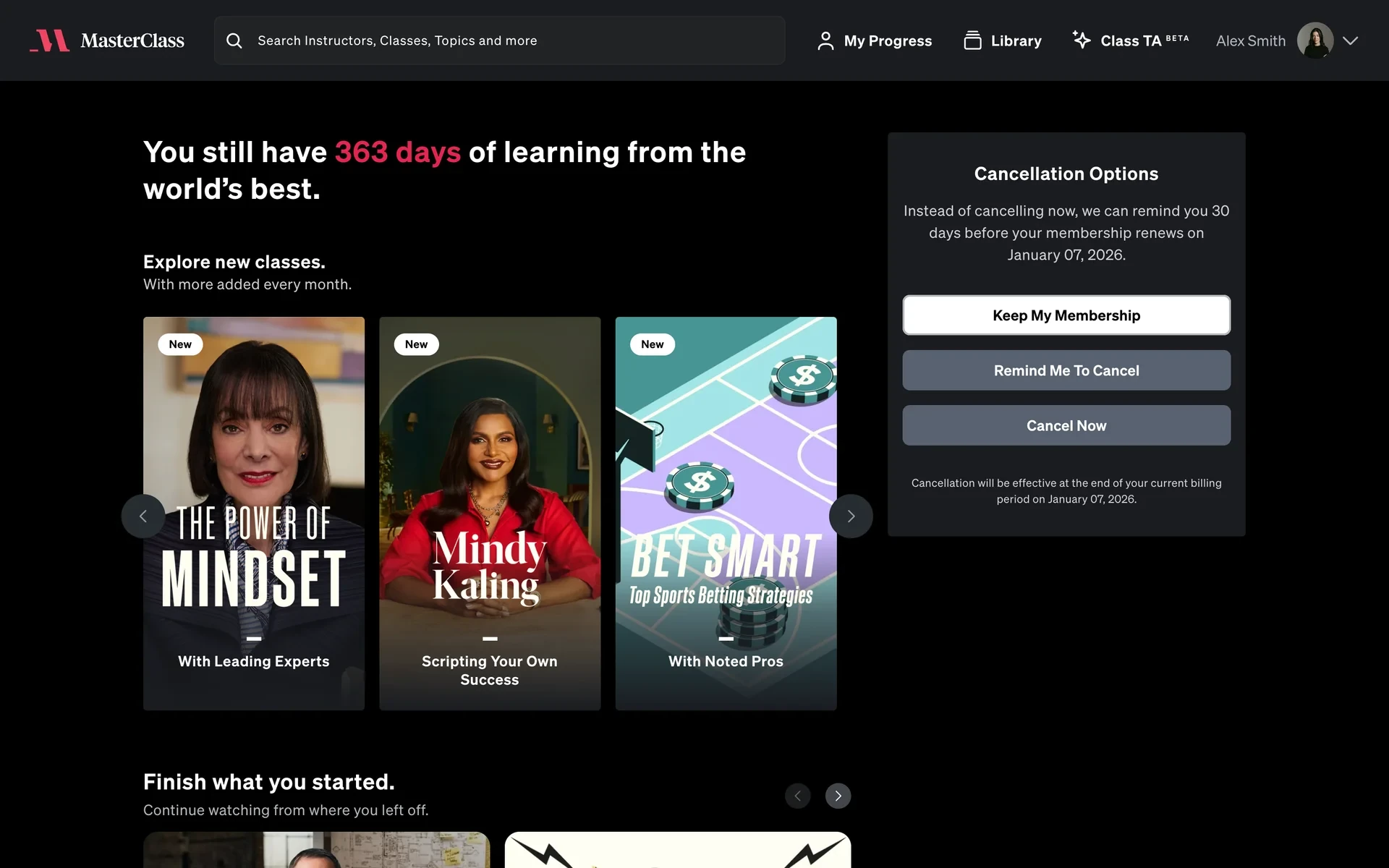
Task: Click Keep My Membership button
Action: [x=1066, y=315]
